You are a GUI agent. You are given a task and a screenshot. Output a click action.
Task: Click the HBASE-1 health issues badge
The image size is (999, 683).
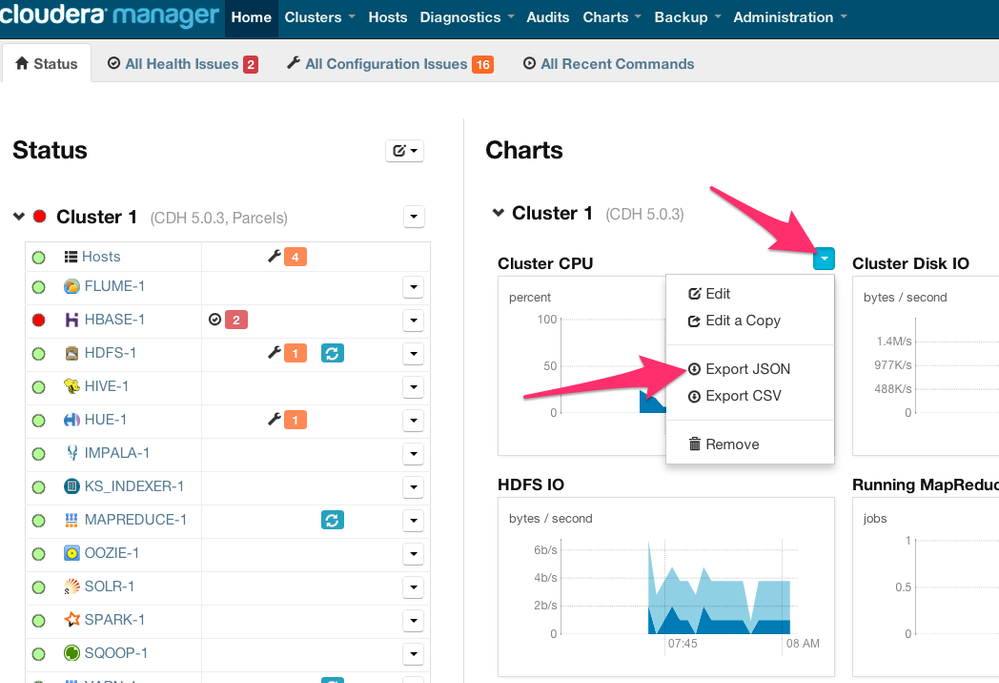[x=236, y=320]
